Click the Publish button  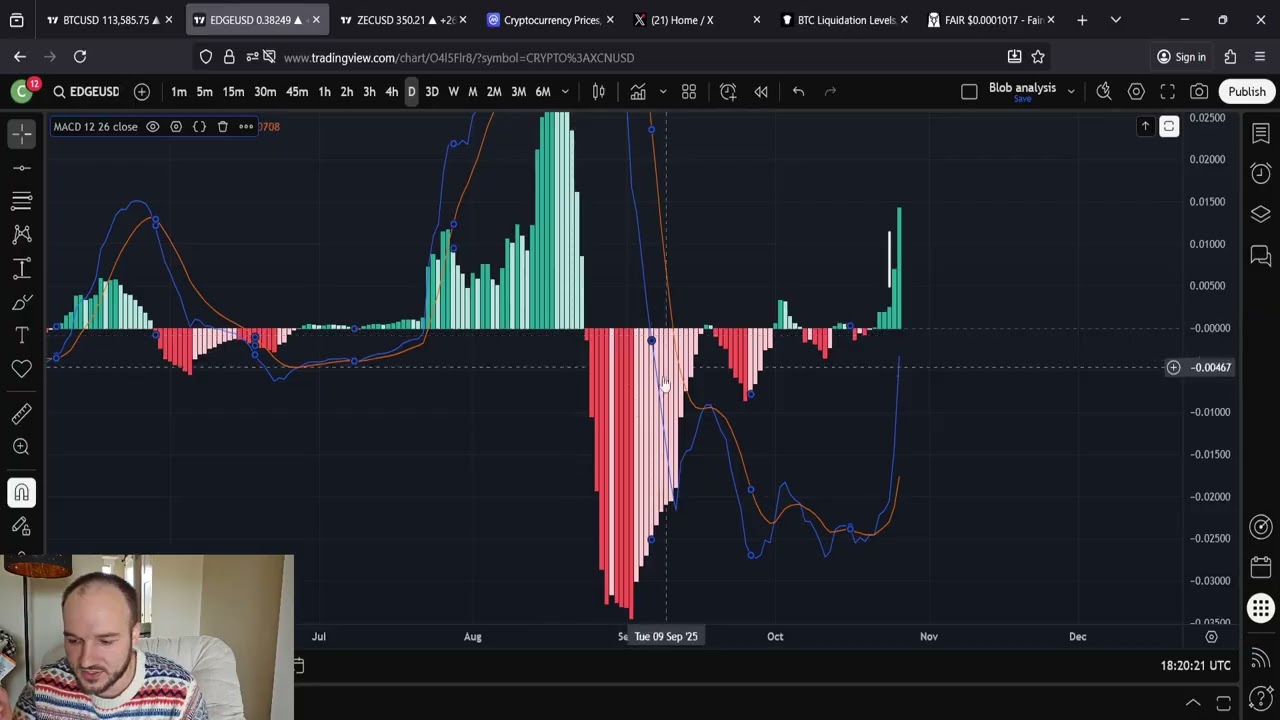(1247, 92)
